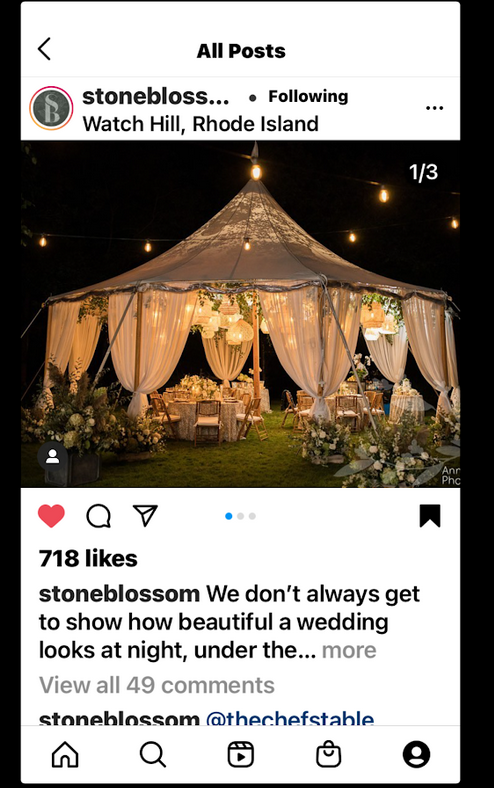
Task: Open the Shop bag icon
Action: pos(329,754)
